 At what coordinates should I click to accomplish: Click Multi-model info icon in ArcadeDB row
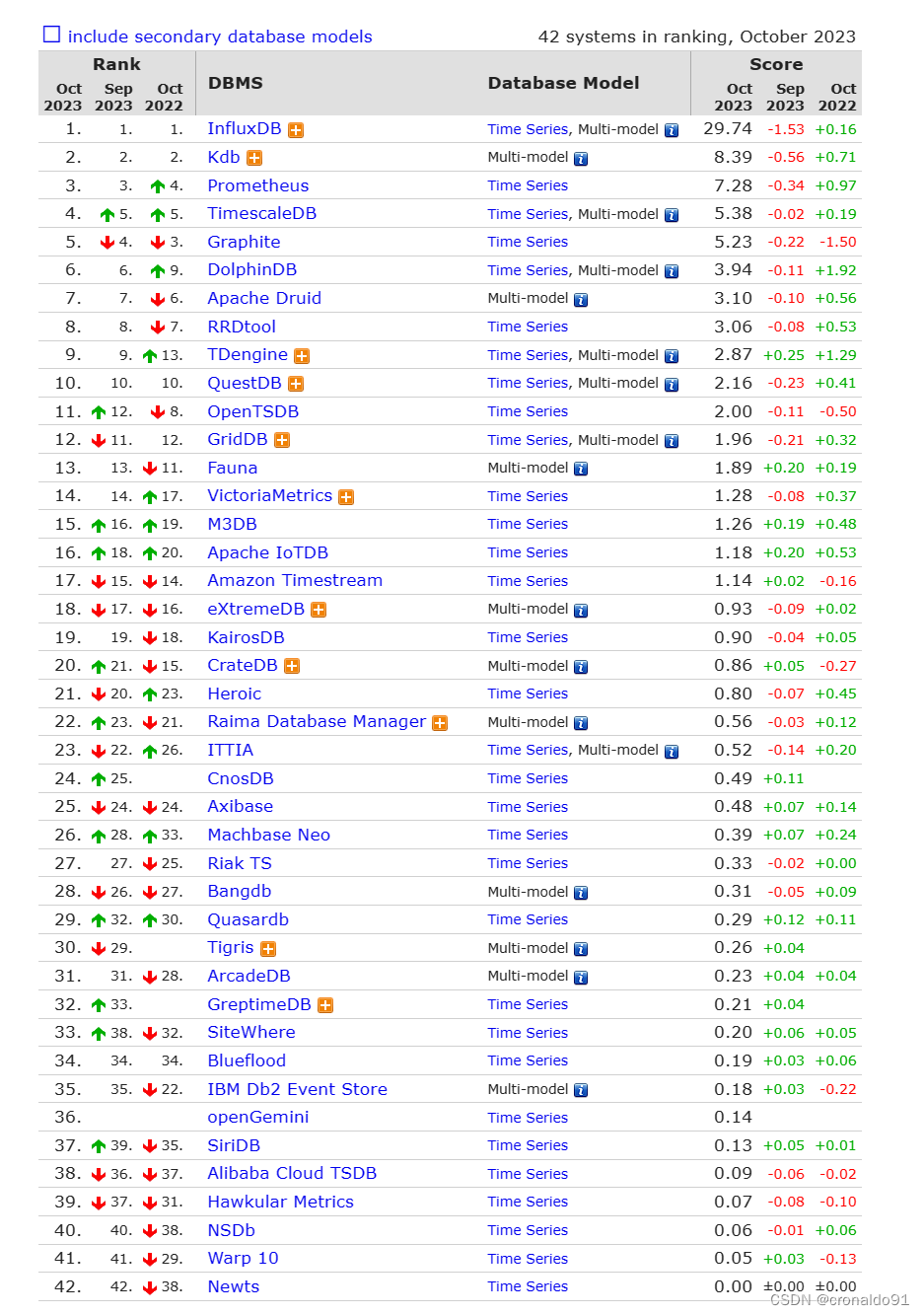point(581,978)
